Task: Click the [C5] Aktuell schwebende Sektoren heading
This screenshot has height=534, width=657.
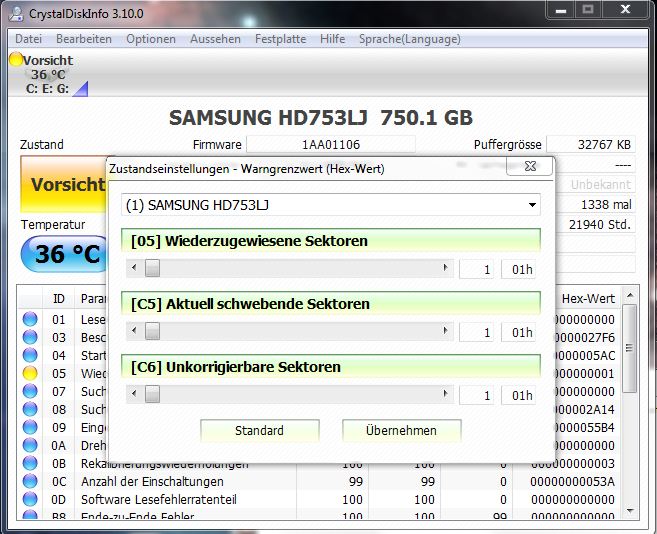Action: [331, 304]
